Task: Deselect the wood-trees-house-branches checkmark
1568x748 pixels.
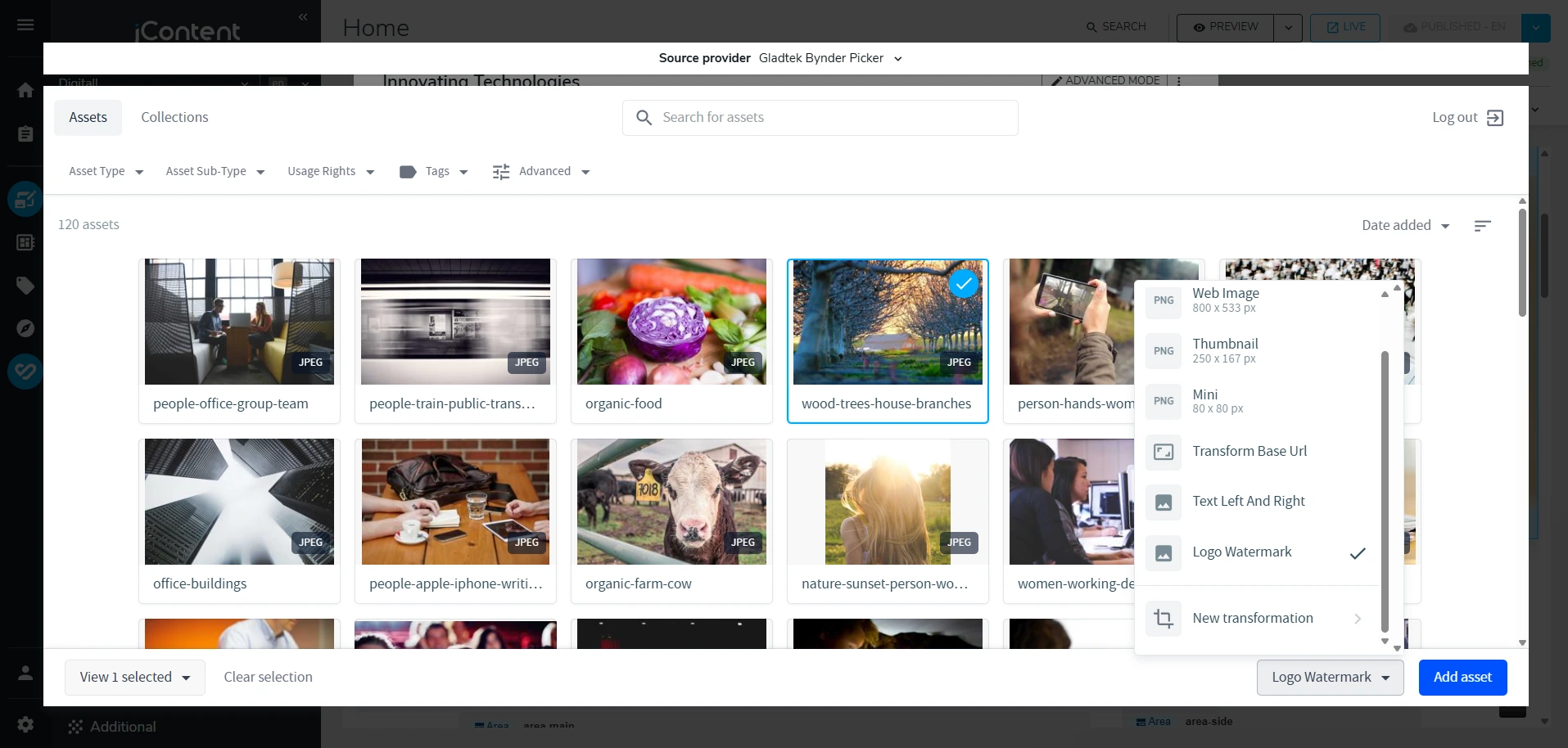Action: click(964, 284)
